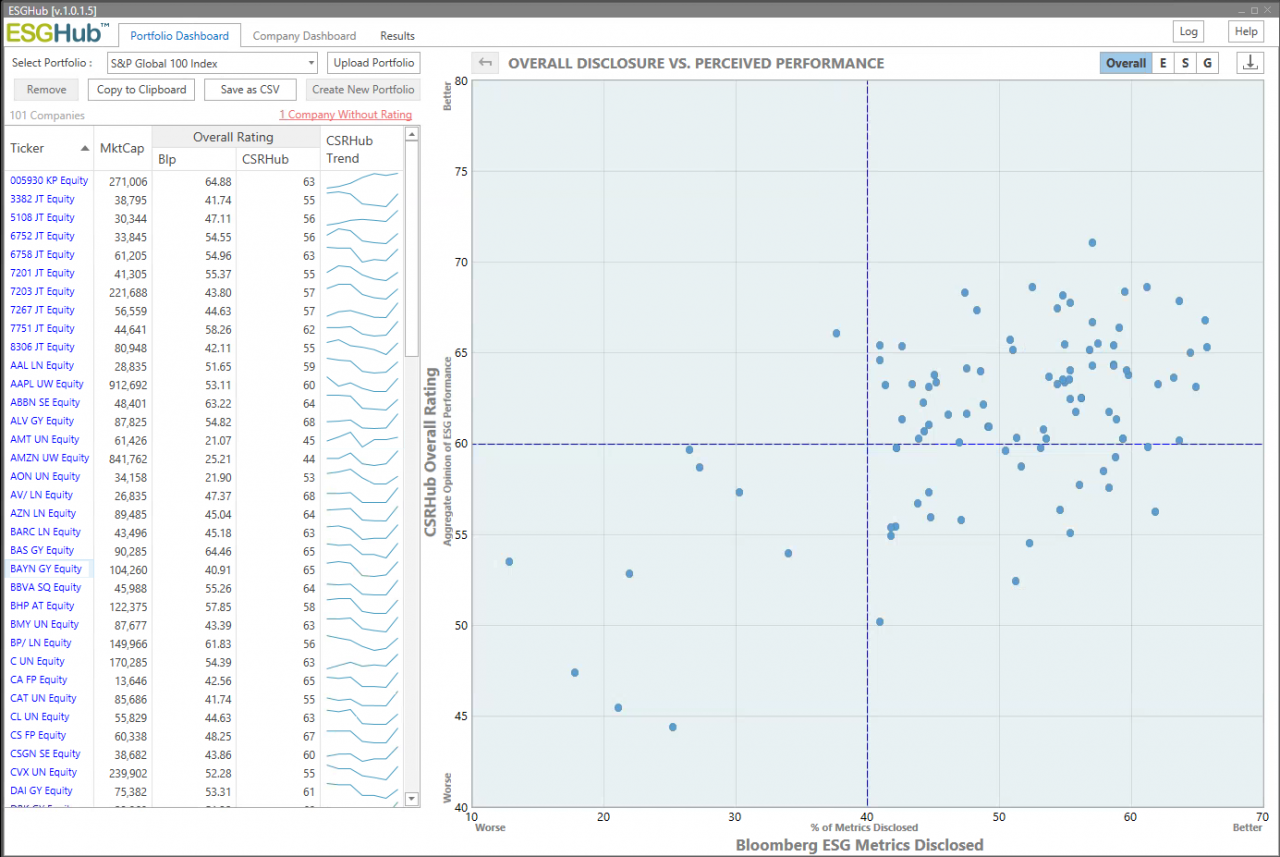Click the back arrow icon beside chart title
Viewport: 1280px width, 857px height.
(x=485, y=63)
